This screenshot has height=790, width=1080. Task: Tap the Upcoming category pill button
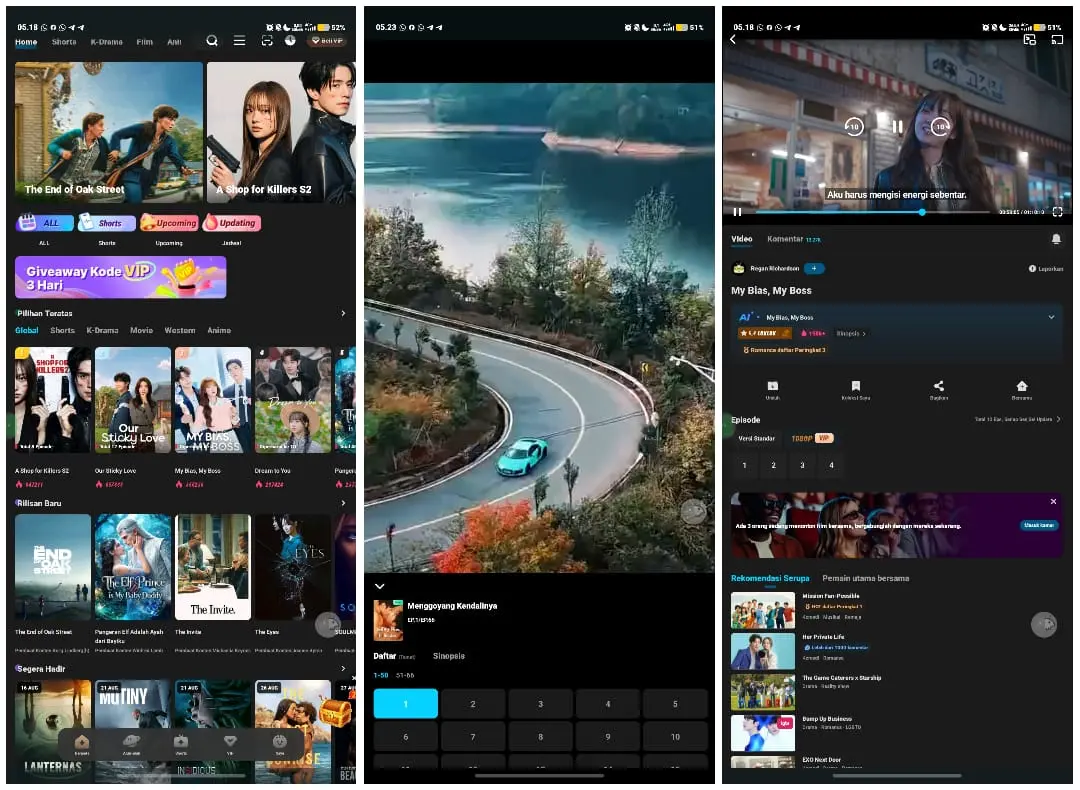click(169, 222)
